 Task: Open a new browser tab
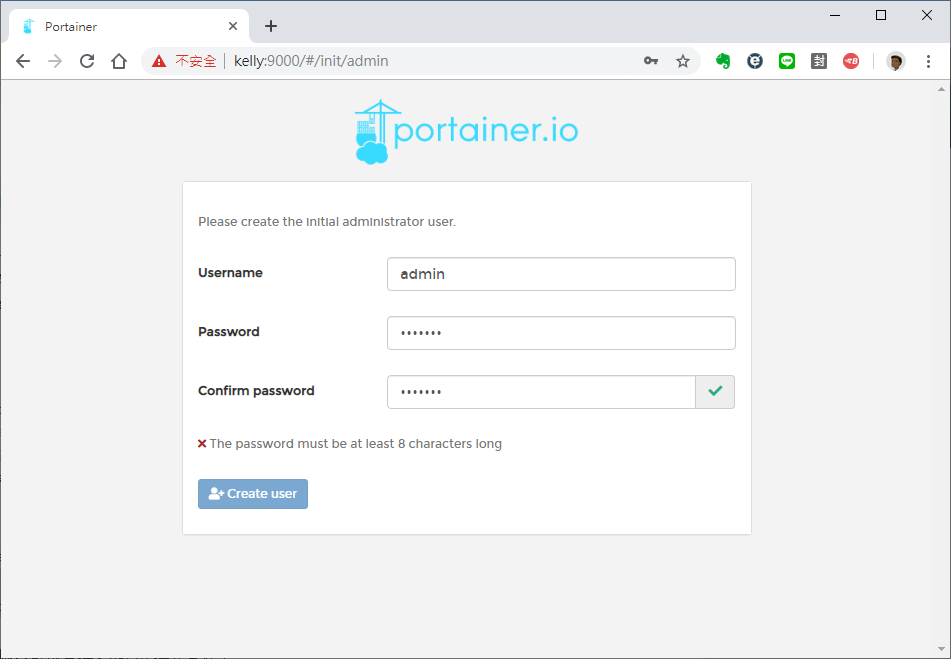[271, 26]
